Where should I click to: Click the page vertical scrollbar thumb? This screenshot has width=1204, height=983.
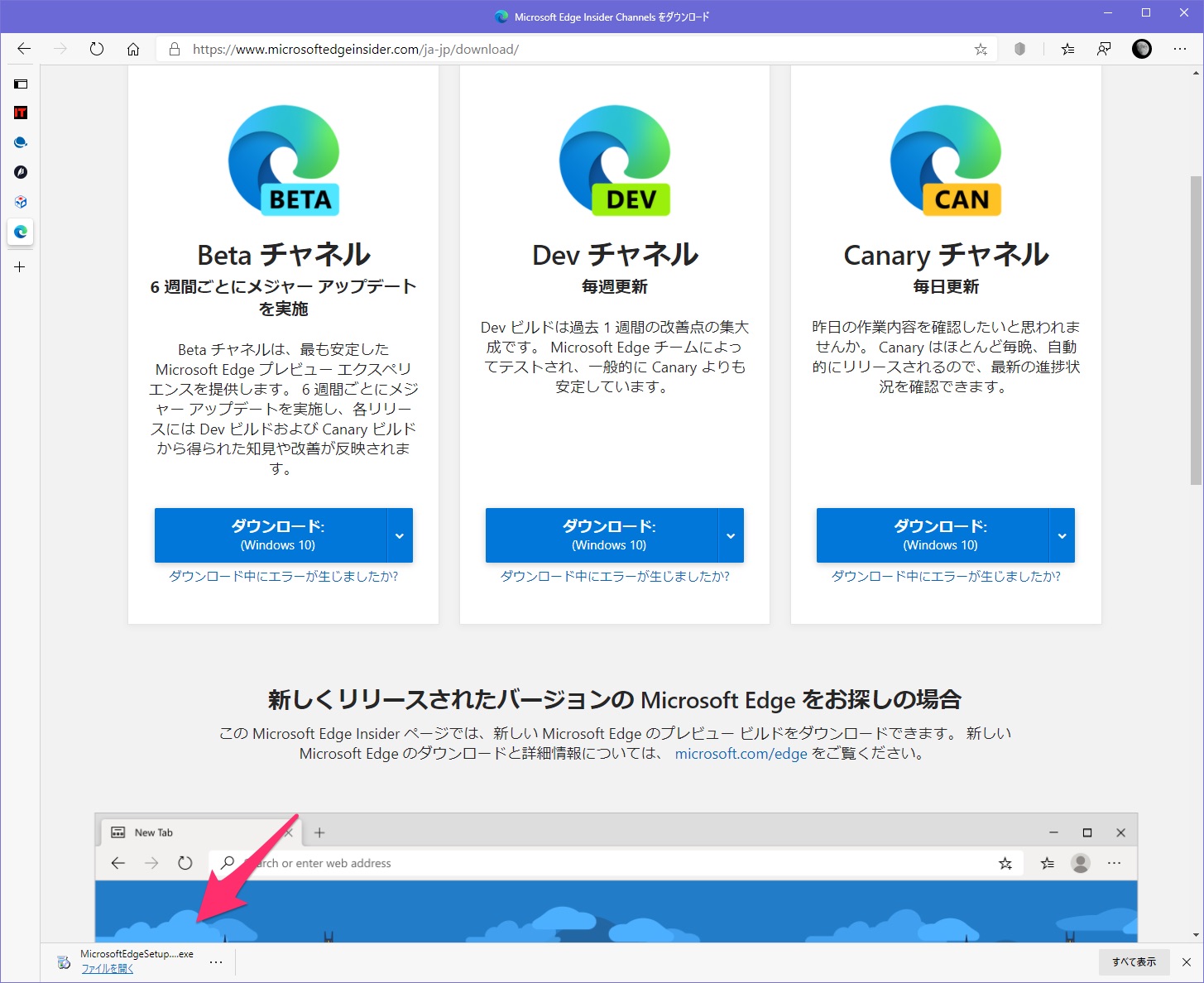1196,331
